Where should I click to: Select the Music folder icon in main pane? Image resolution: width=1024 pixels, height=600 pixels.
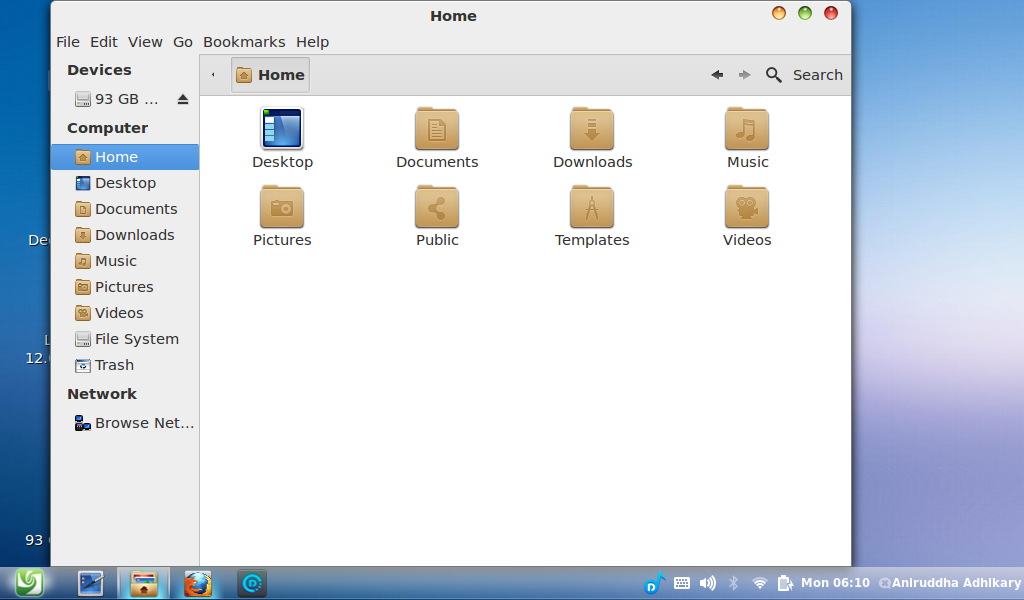pyautogui.click(x=747, y=129)
